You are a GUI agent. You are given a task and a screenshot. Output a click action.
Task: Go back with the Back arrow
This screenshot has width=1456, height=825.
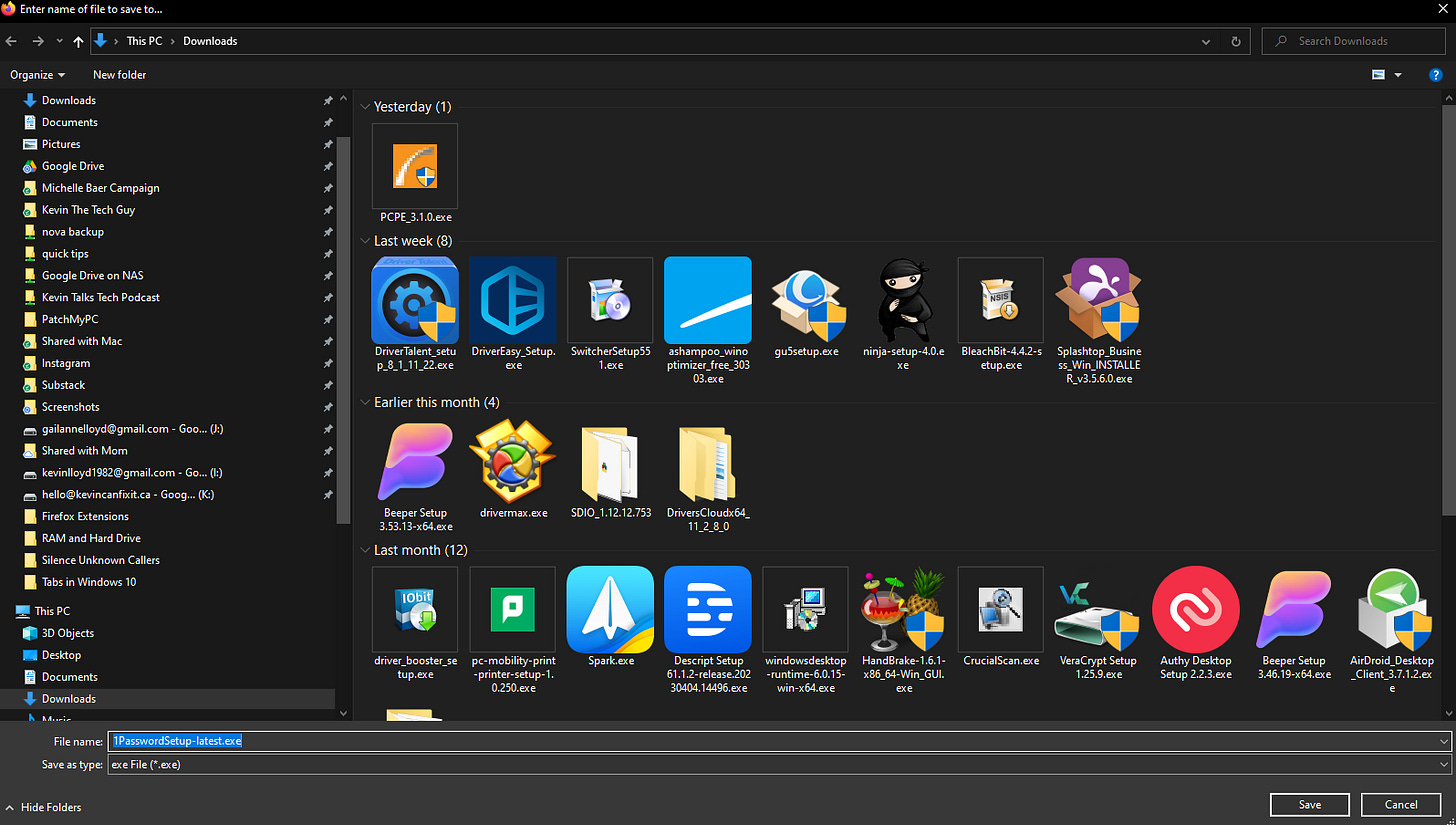[12, 41]
